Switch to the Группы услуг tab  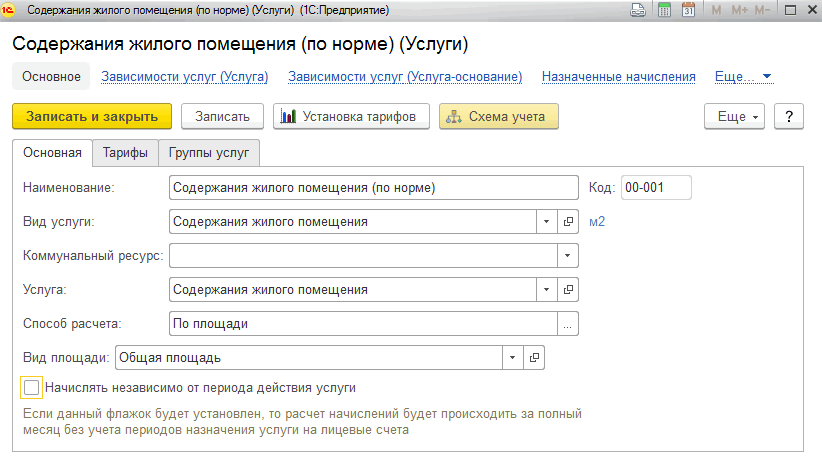point(209,153)
